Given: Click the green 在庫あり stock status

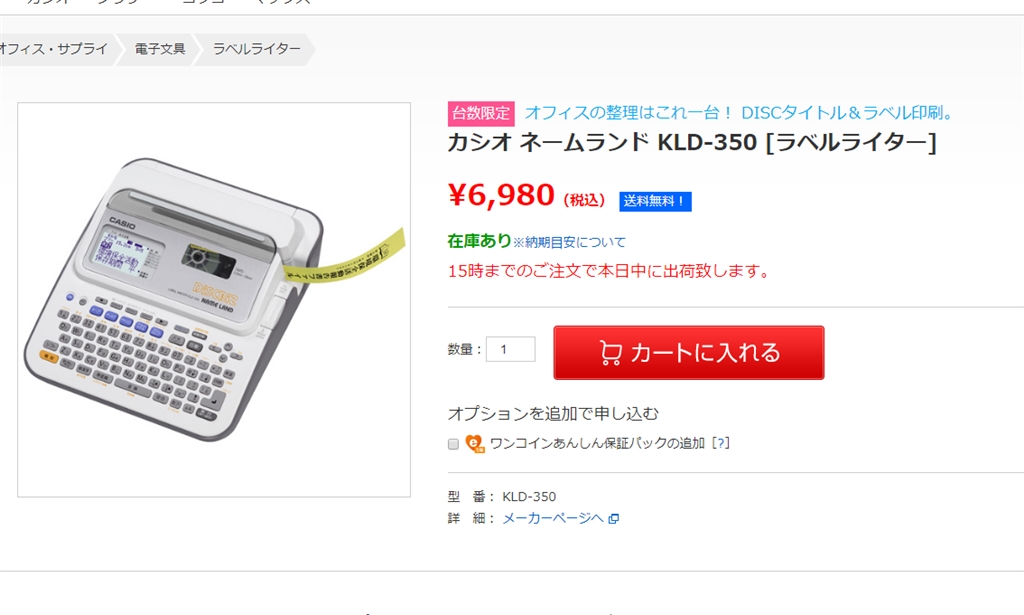Looking at the screenshot, I should pos(479,241).
